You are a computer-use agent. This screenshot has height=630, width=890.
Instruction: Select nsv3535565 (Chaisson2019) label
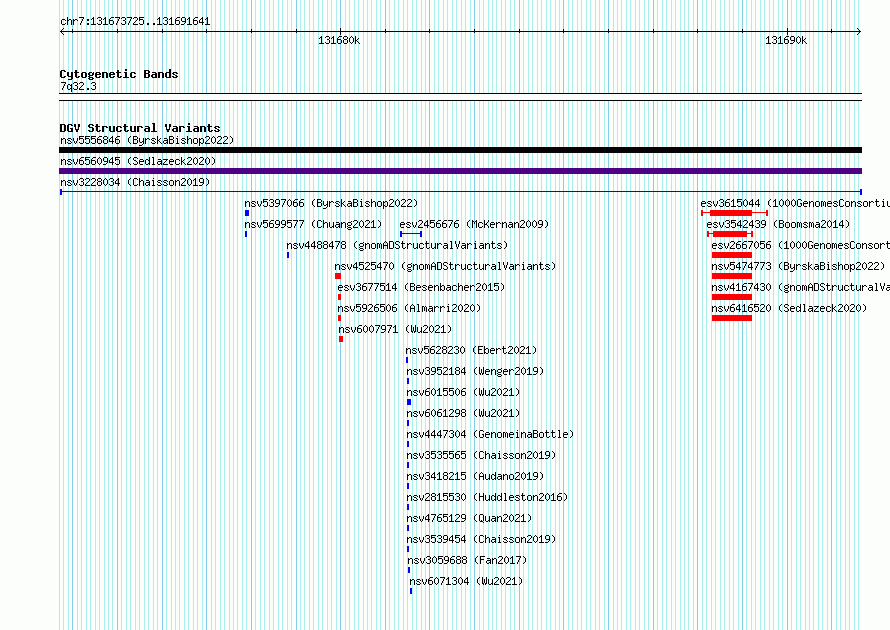[x=481, y=455]
